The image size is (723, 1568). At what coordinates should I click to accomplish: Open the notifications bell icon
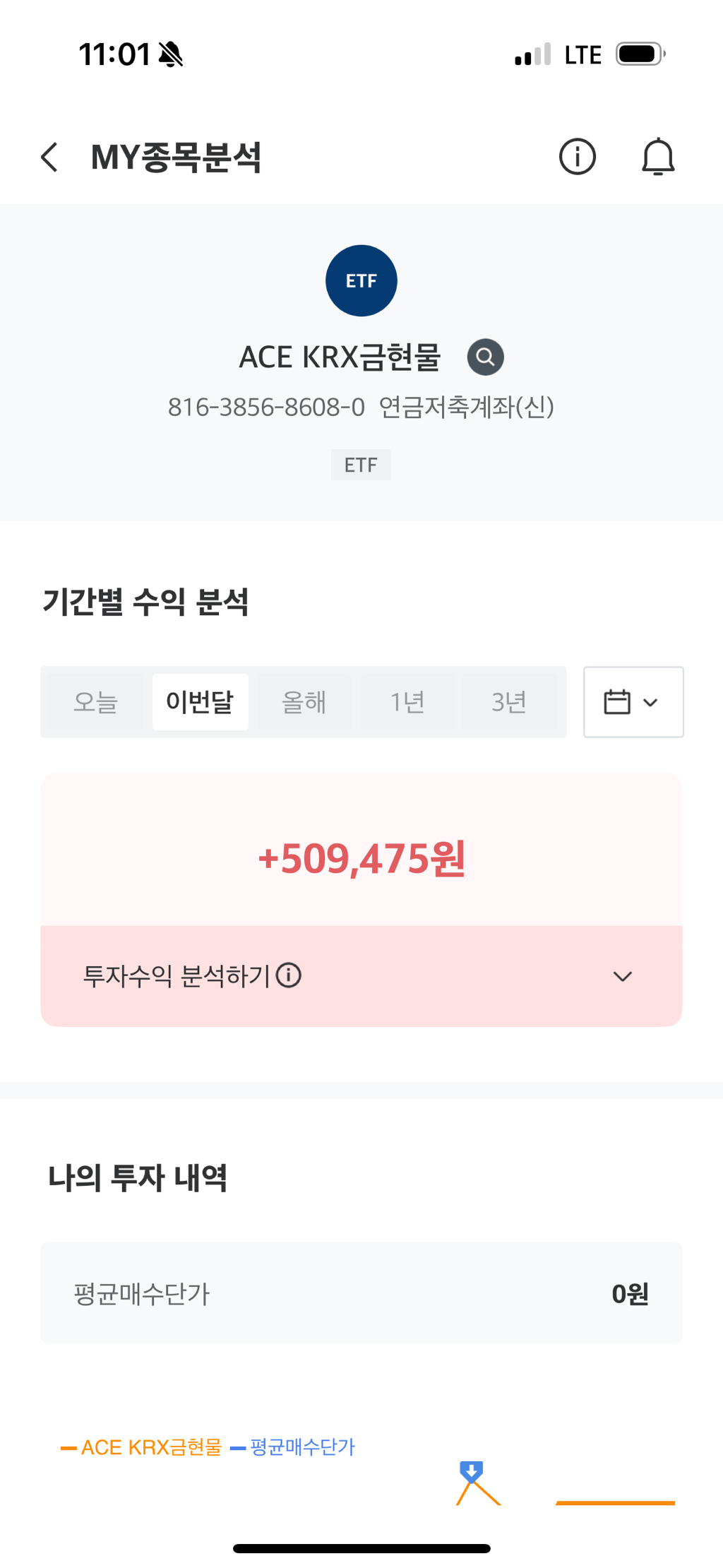click(657, 157)
